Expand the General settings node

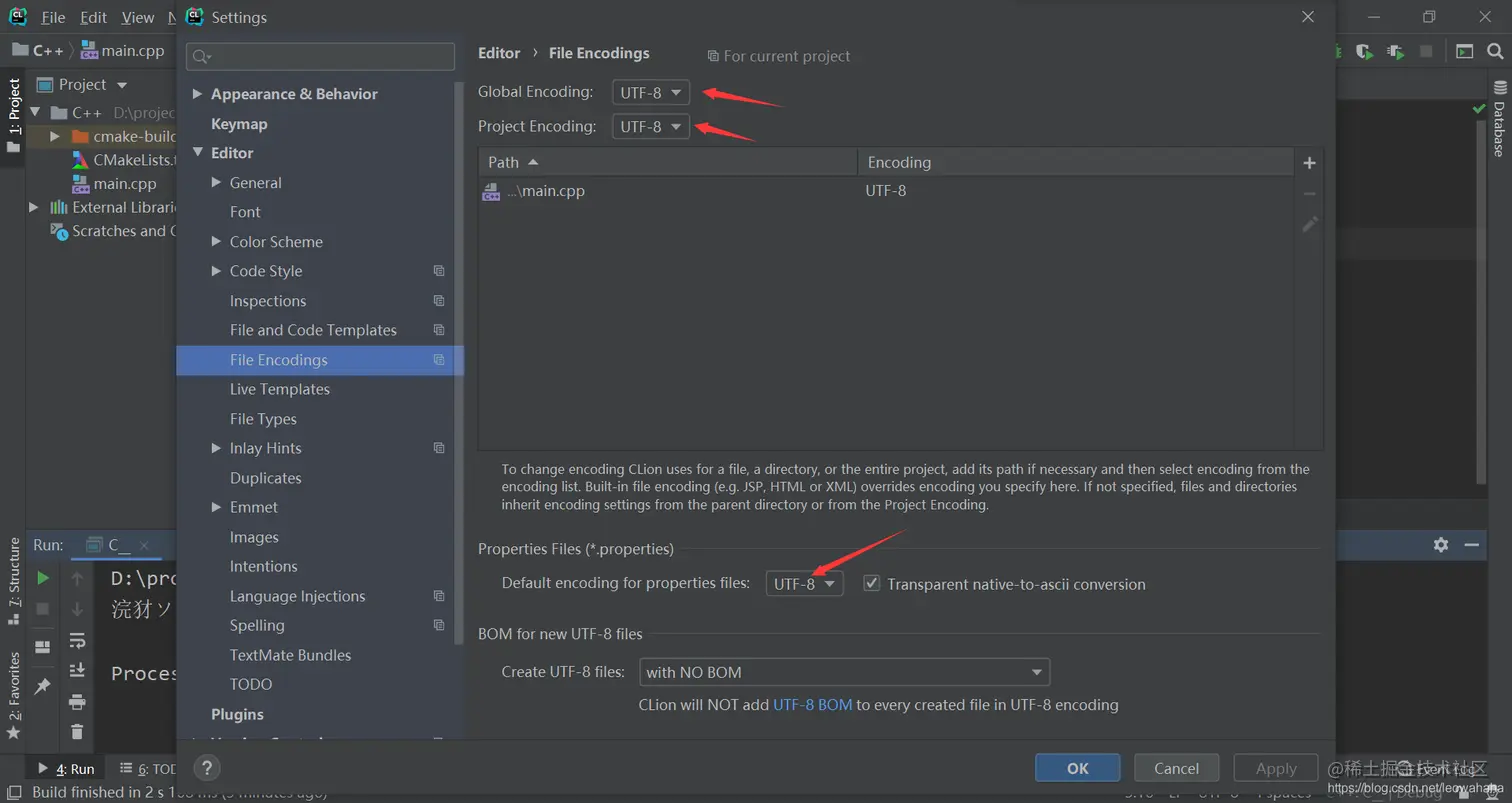coord(216,183)
